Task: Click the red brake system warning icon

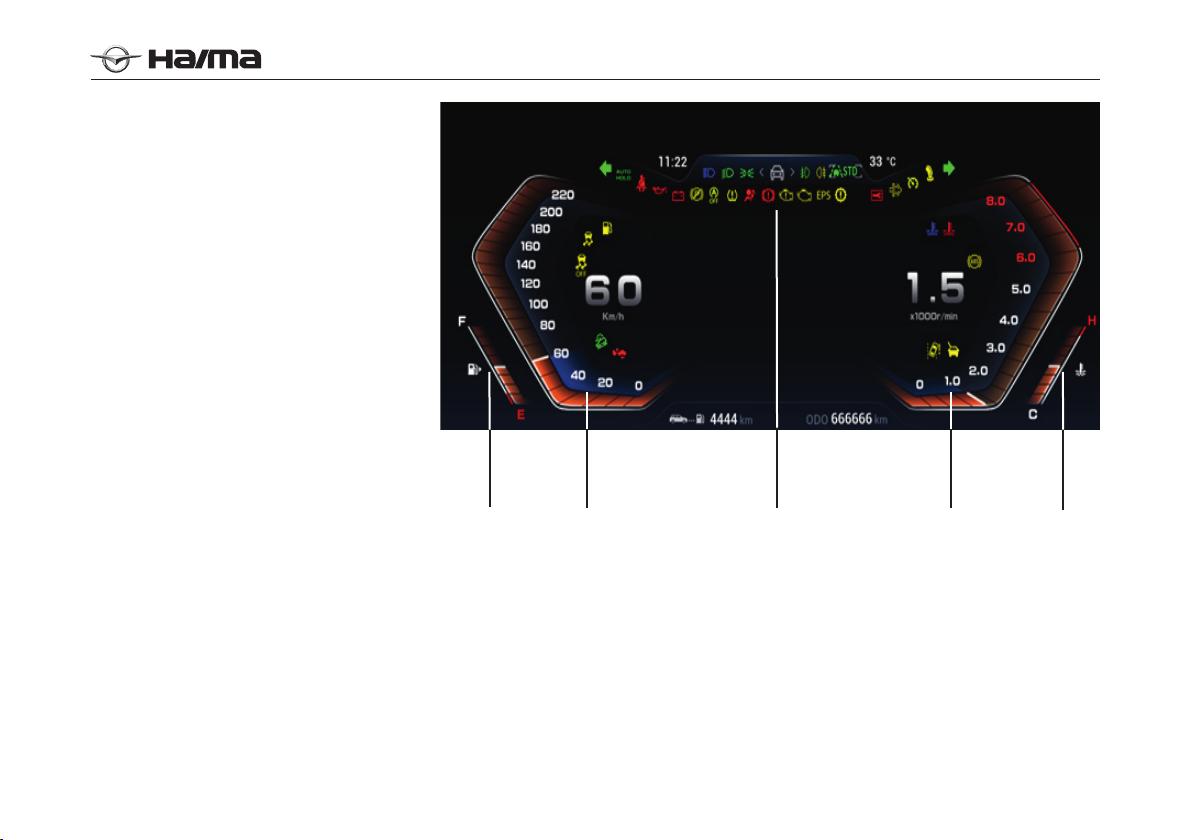Action: tap(769, 195)
